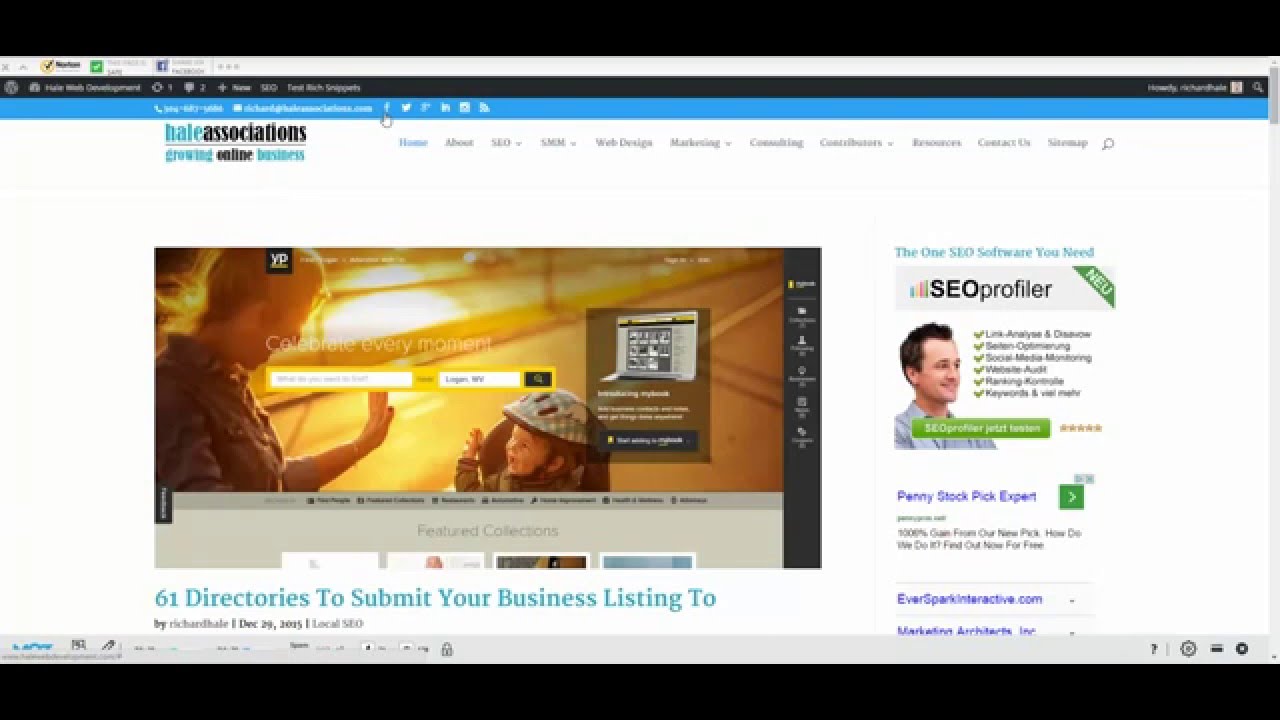Click Test Rich Snippets in admin bar
This screenshot has width=1280, height=720.
(x=323, y=88)
